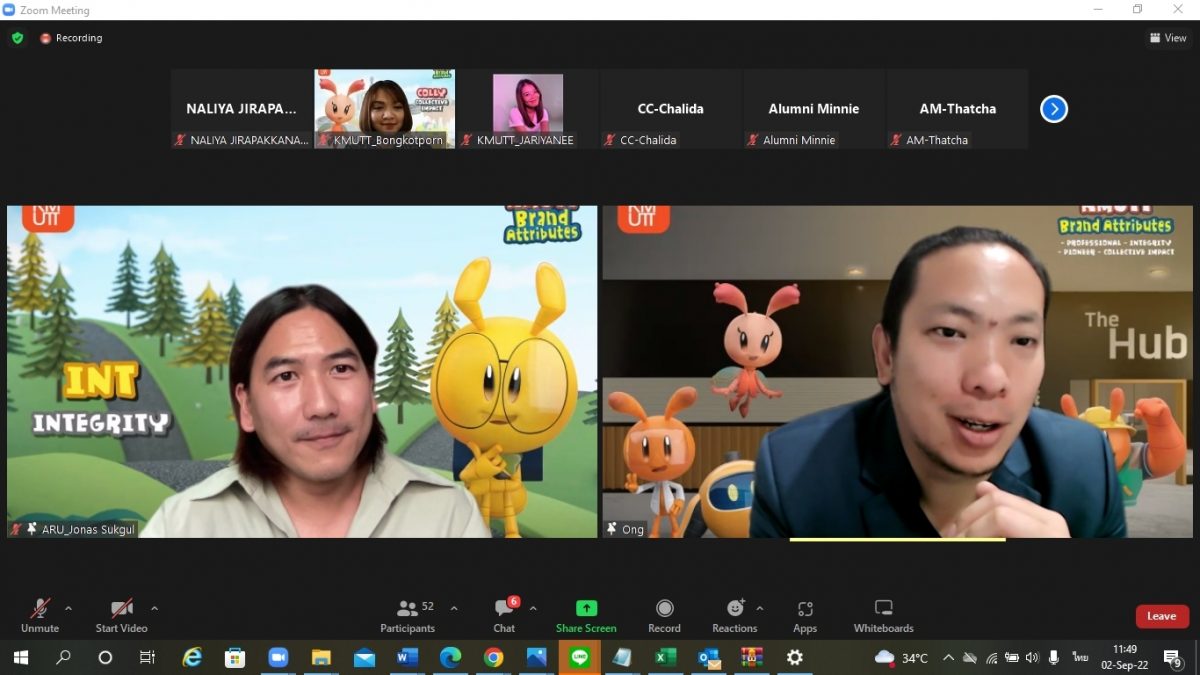The width and height of the screenshot is (1200, 675).
Task: Open the View layout menu
Action: point(1168,38)
